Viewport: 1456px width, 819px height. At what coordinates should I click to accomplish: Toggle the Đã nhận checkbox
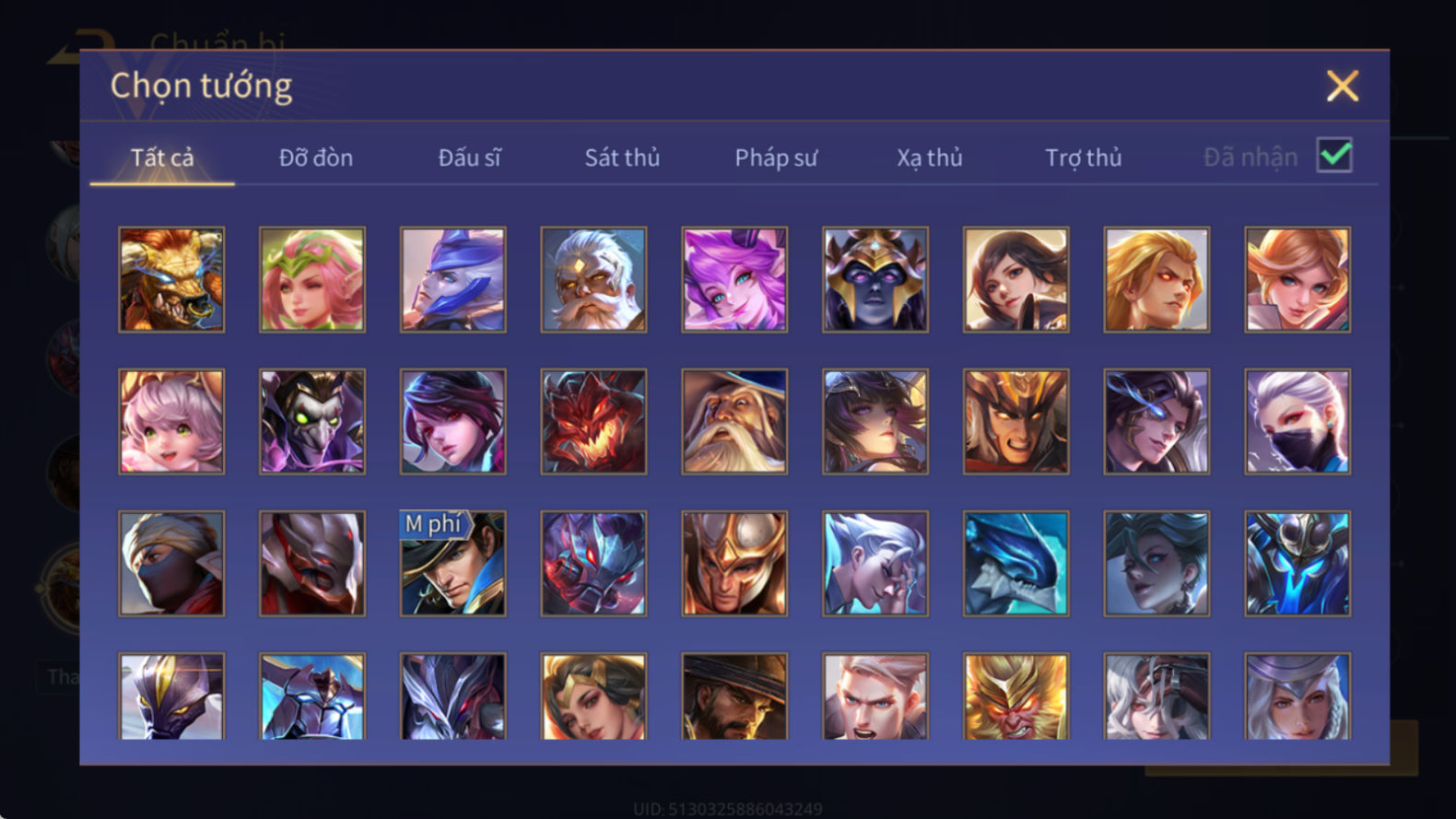[x=1334, y=156]
